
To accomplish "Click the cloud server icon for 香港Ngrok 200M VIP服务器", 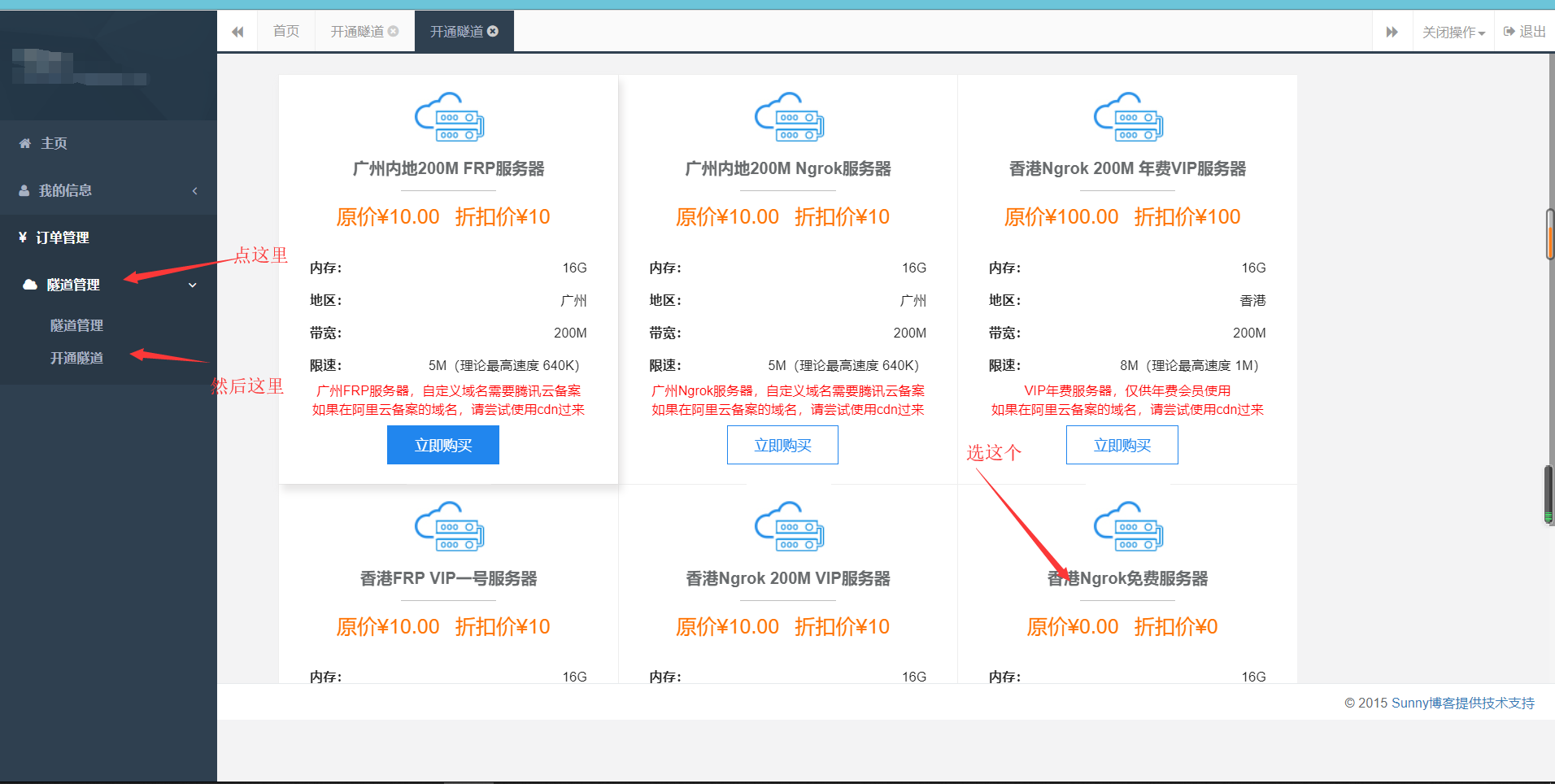I will (x=788, y=525).
